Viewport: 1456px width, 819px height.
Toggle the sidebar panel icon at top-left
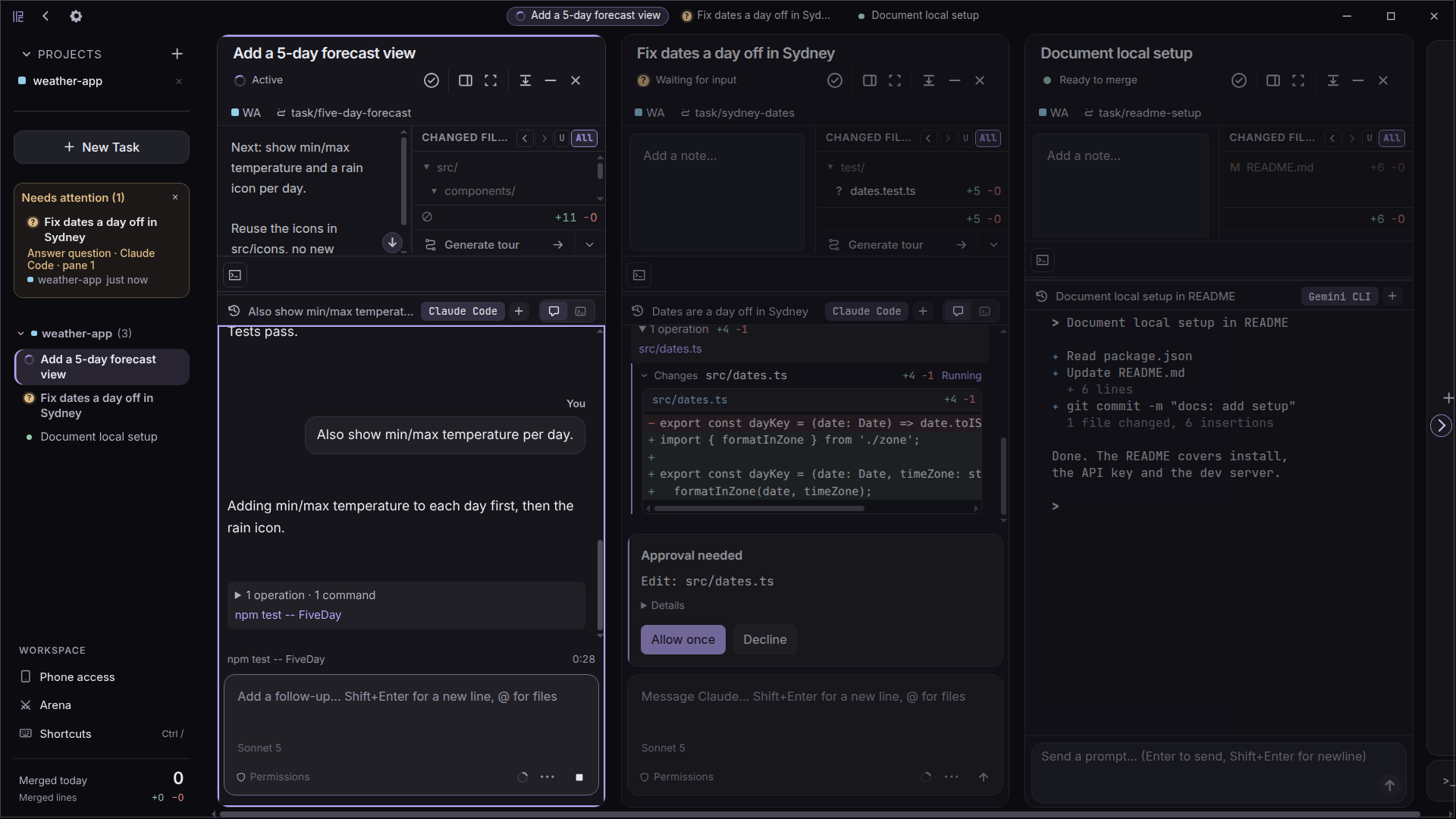coord(18,16)
